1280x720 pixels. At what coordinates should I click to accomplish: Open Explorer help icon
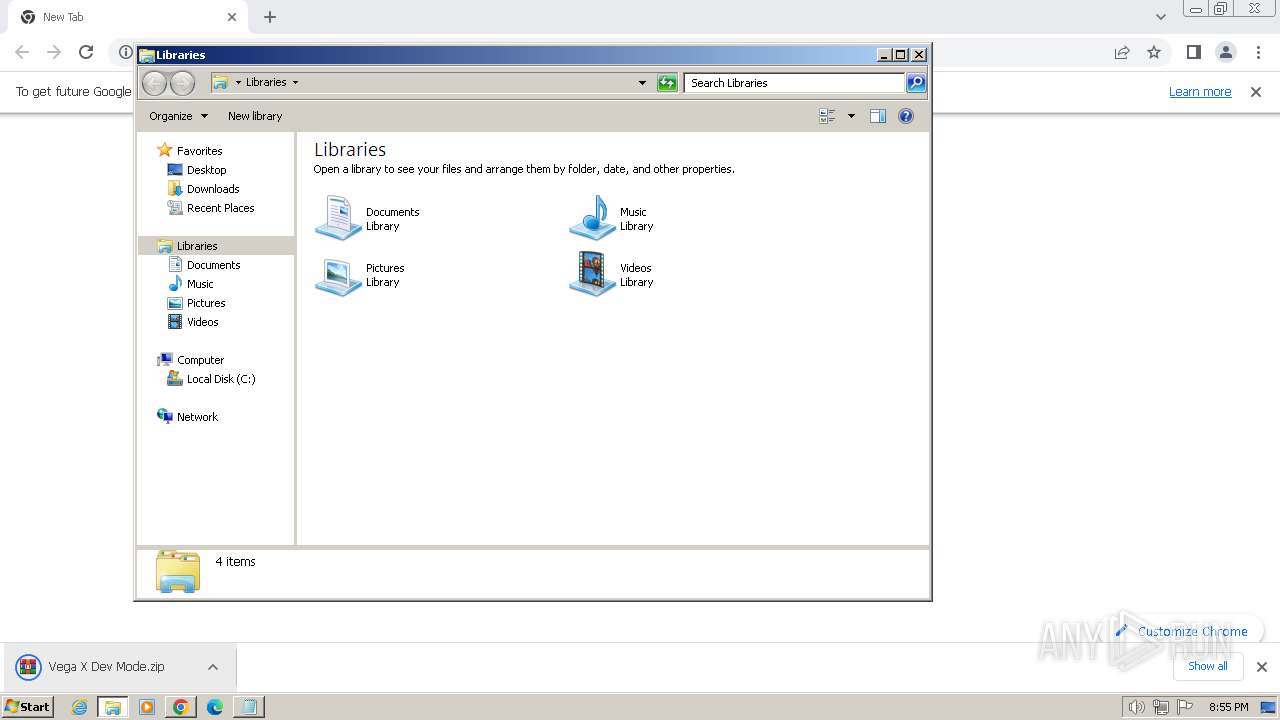pos(906,116)
